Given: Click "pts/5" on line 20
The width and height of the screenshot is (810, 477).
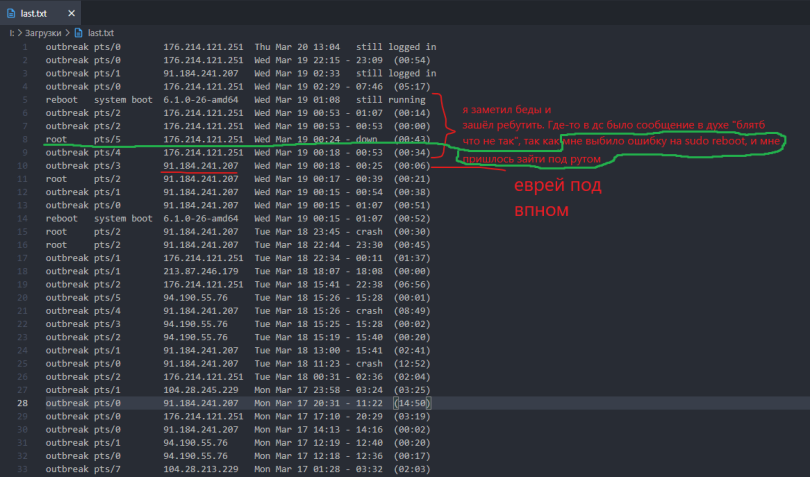Looking at the screenshot, I should (107, 298).
